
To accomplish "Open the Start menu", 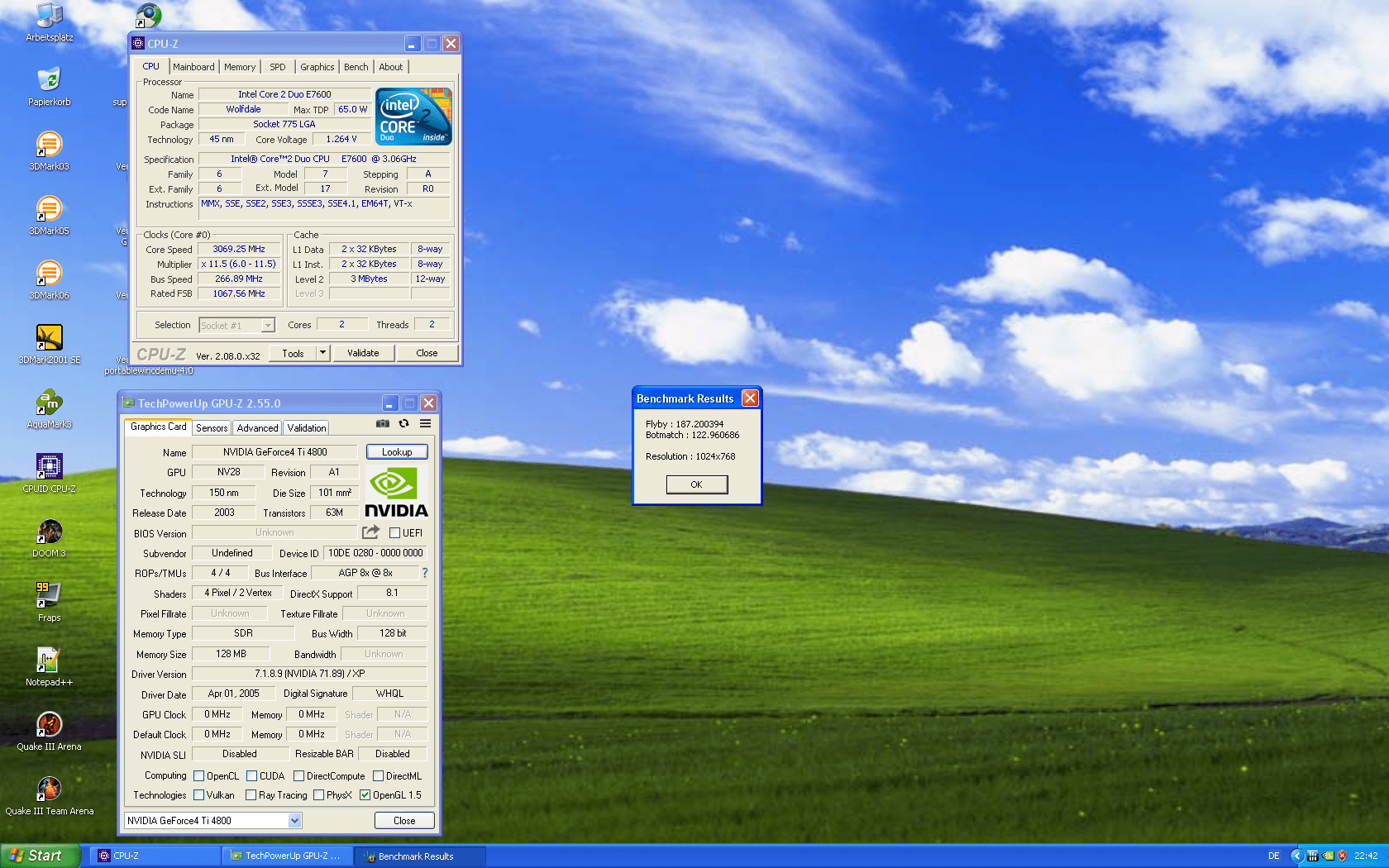I will pos(41,856).
